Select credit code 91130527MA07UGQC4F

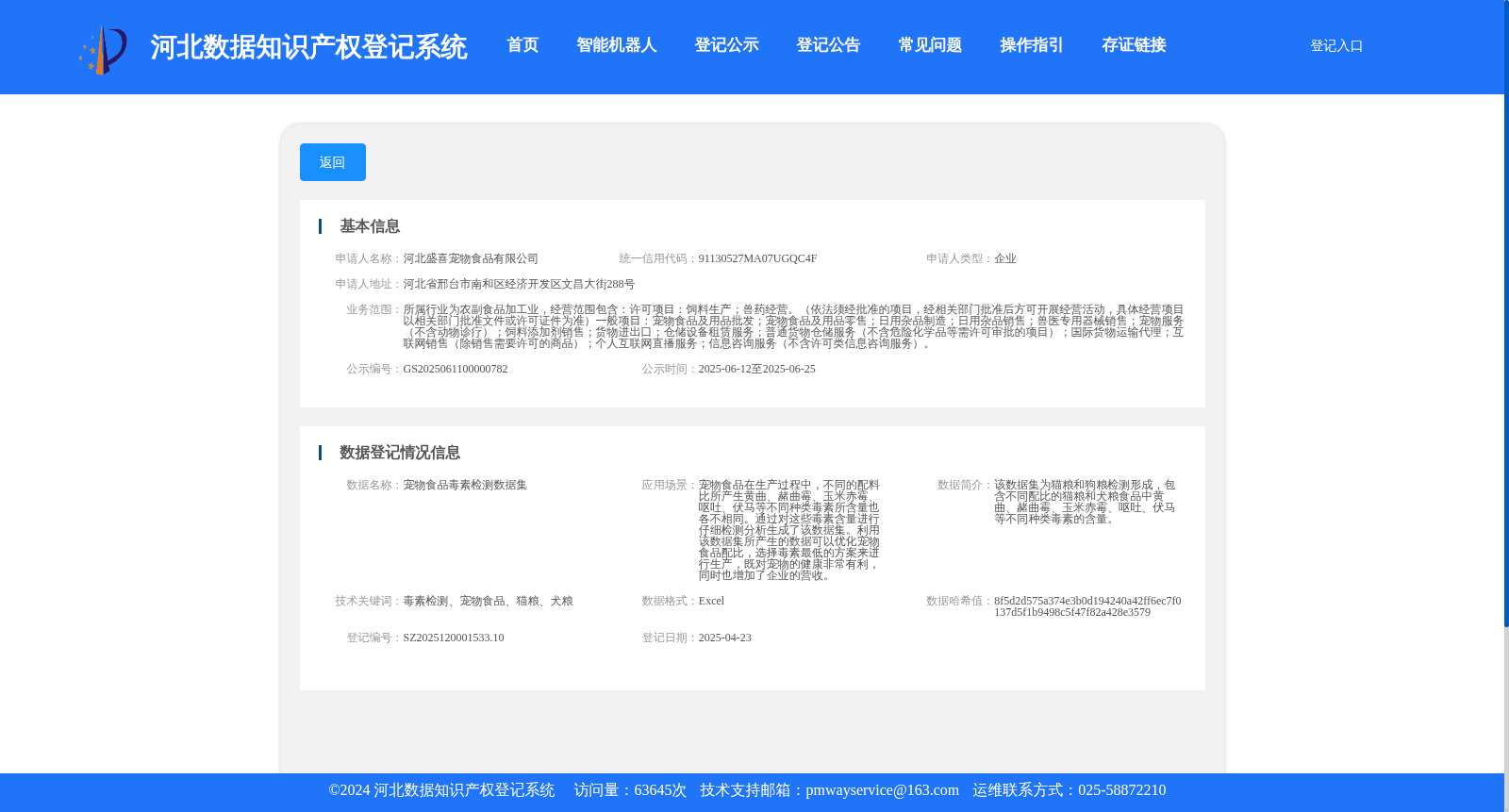point(757,258)
